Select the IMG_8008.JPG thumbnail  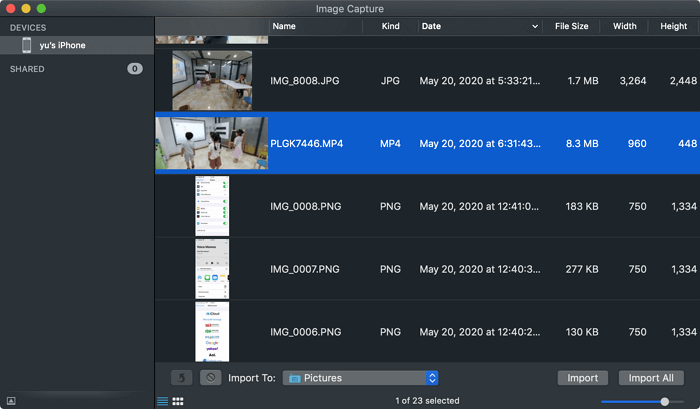tap(211, 80)
